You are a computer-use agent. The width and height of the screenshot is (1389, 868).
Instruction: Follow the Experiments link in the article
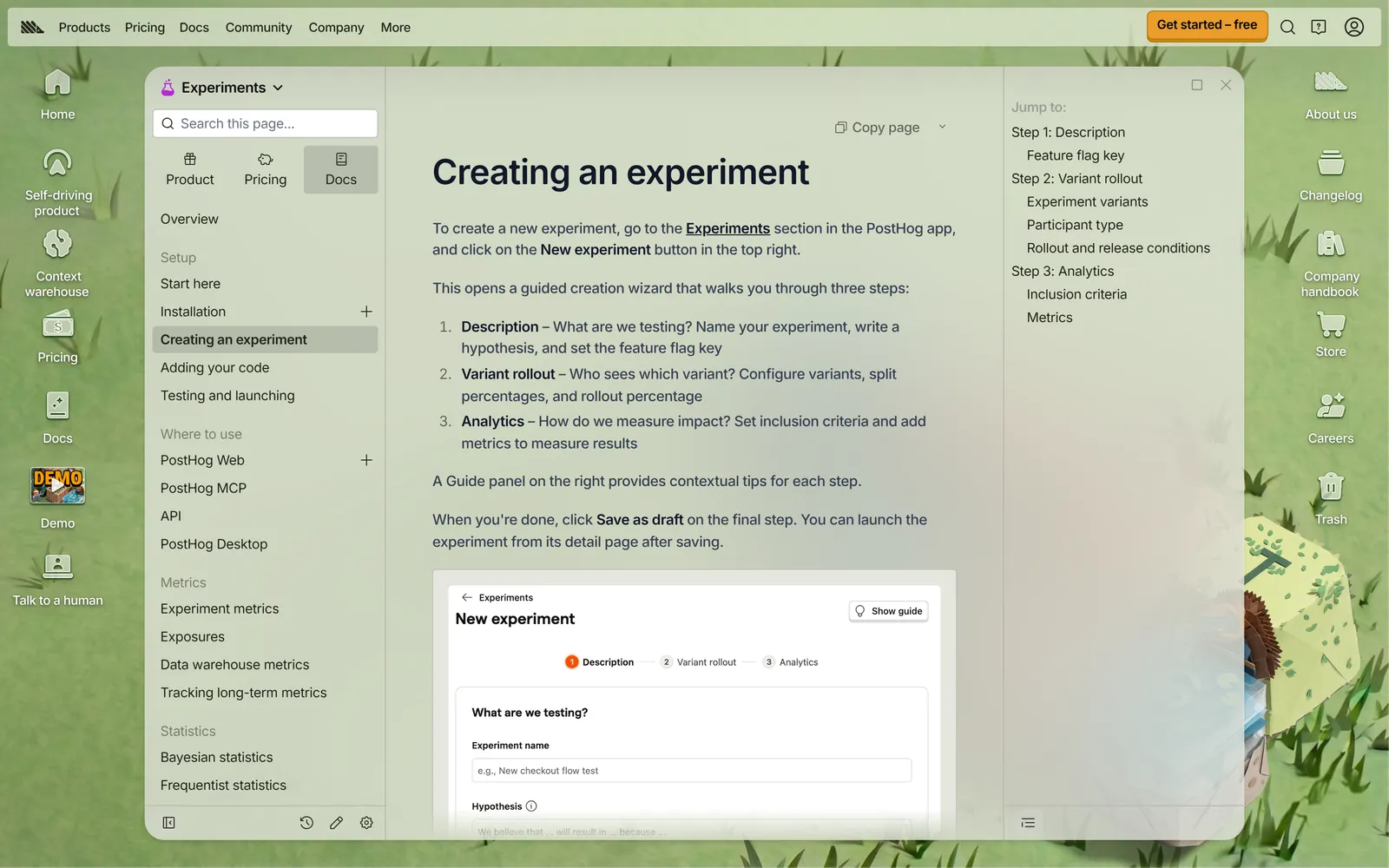click(727, 228)
